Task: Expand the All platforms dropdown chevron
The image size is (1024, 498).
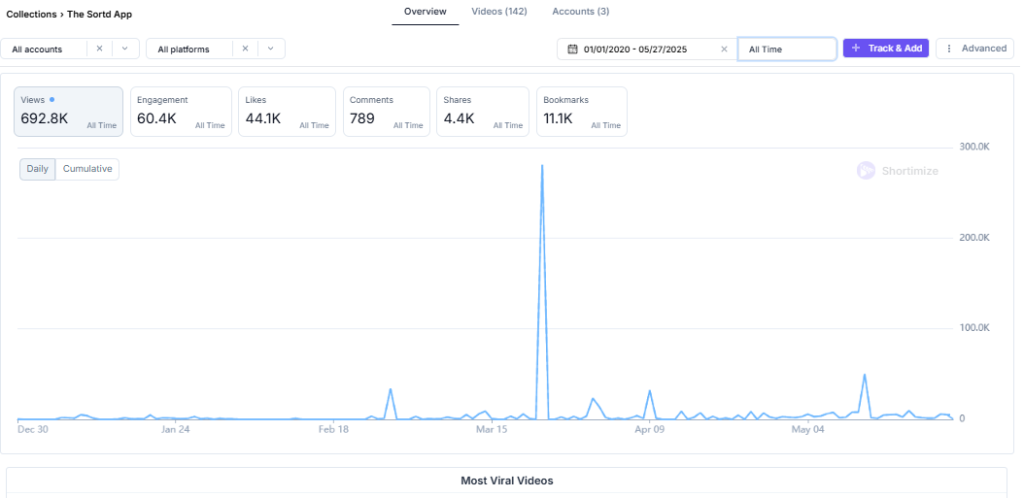Action: click(270, 48)
